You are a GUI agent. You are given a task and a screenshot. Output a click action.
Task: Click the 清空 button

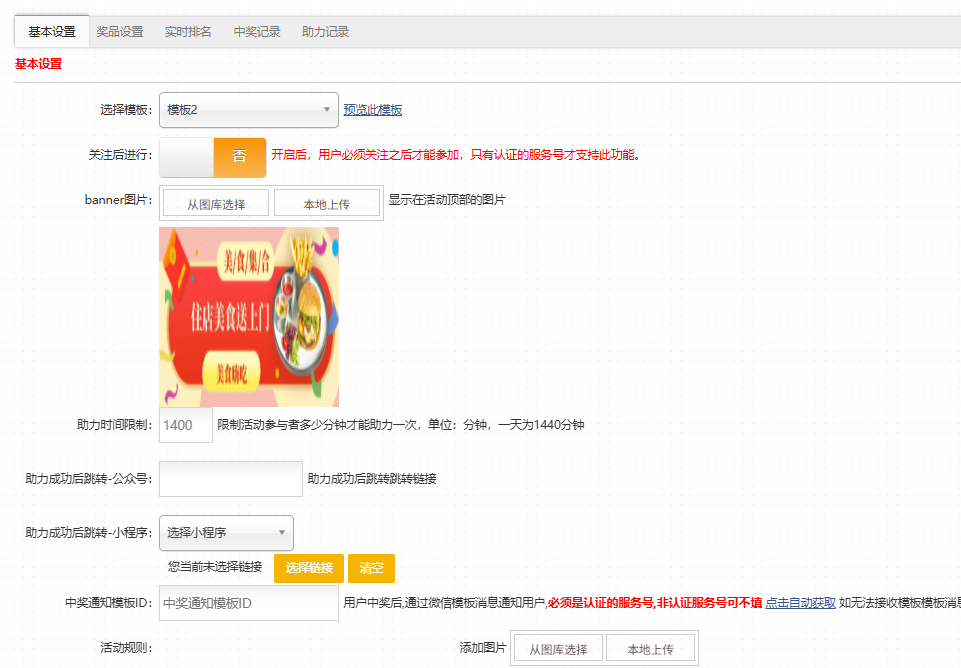[371, 568]
